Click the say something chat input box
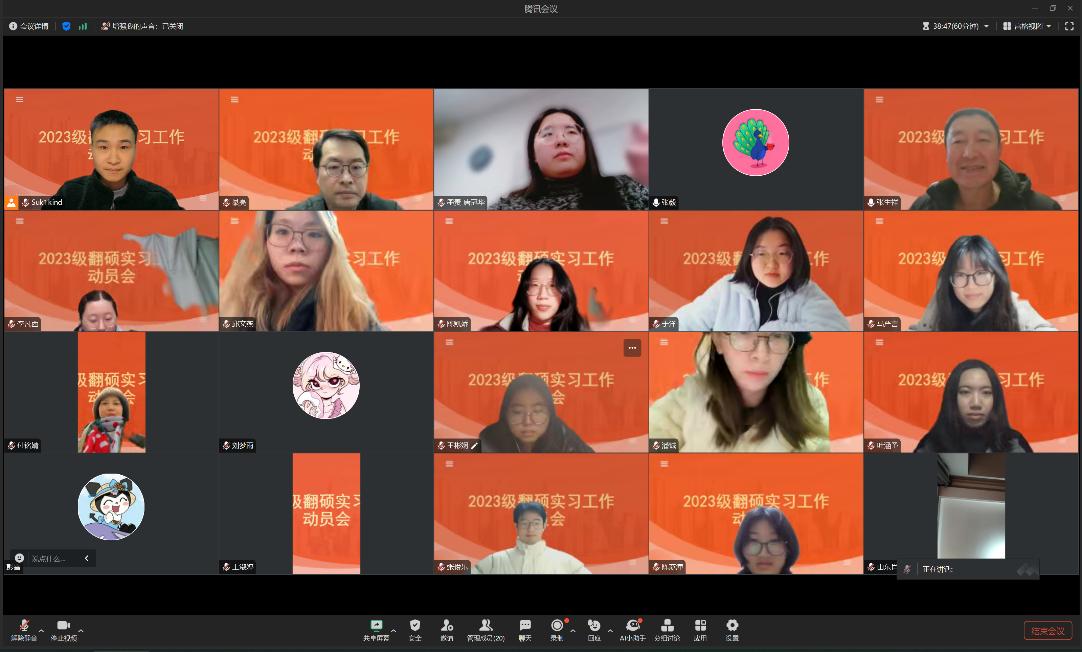Viewport: 1082px width, 652px height. click(x=52, y=558)
